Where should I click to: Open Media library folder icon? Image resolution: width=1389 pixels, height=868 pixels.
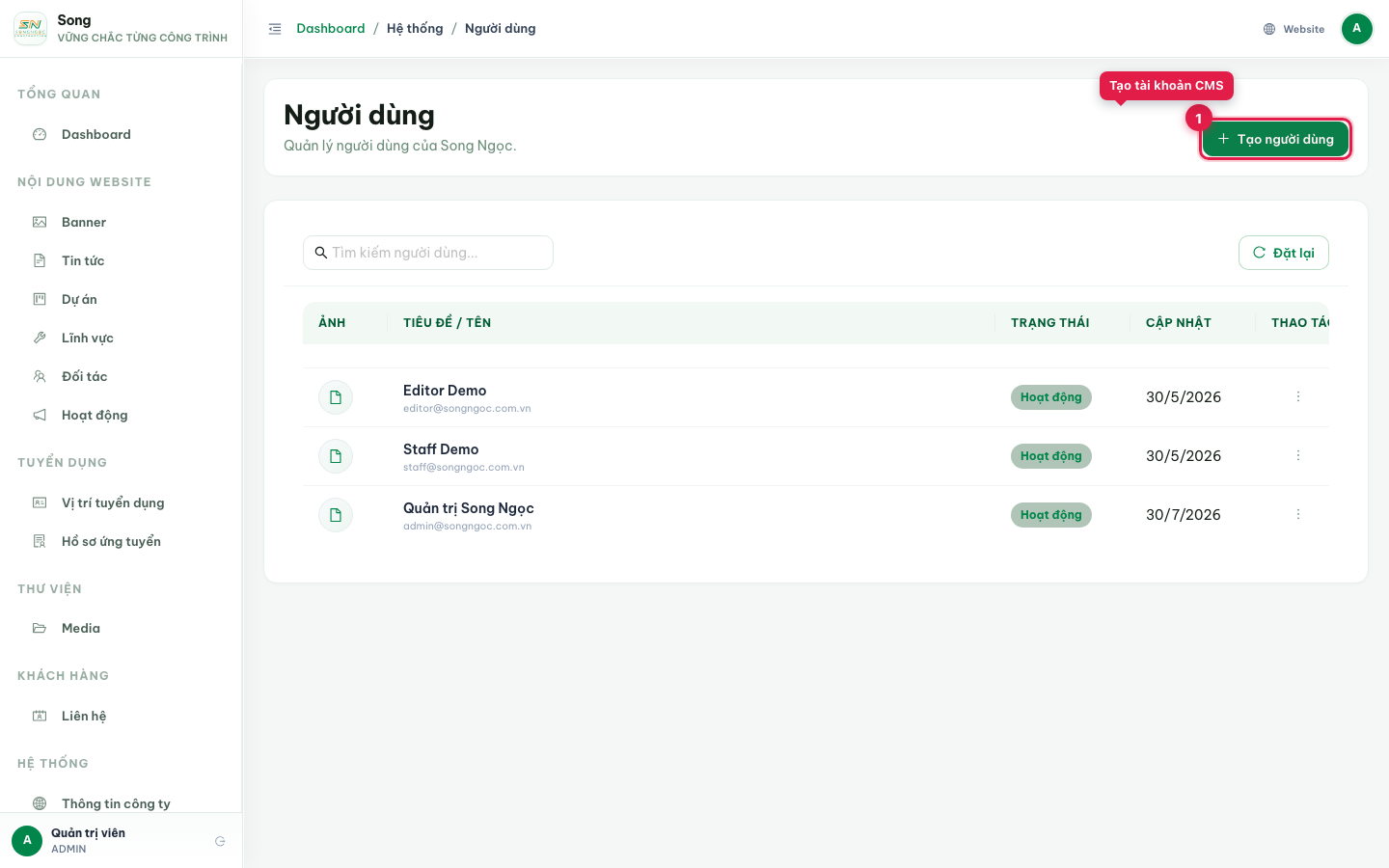(x=40, y=628)
